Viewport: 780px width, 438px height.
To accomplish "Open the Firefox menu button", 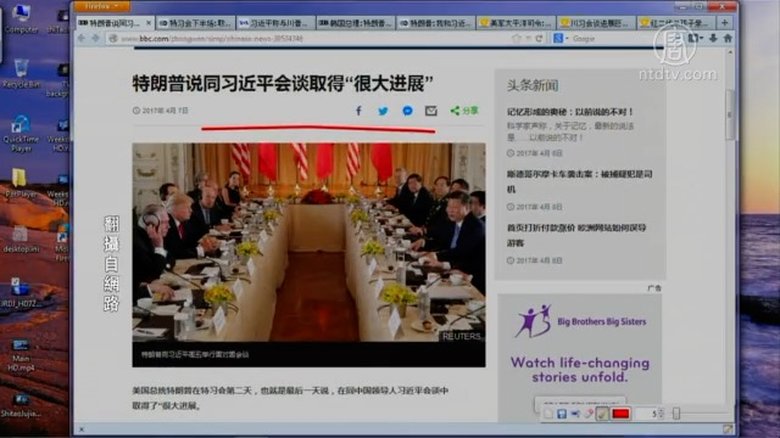I will (x=97, y=7).
